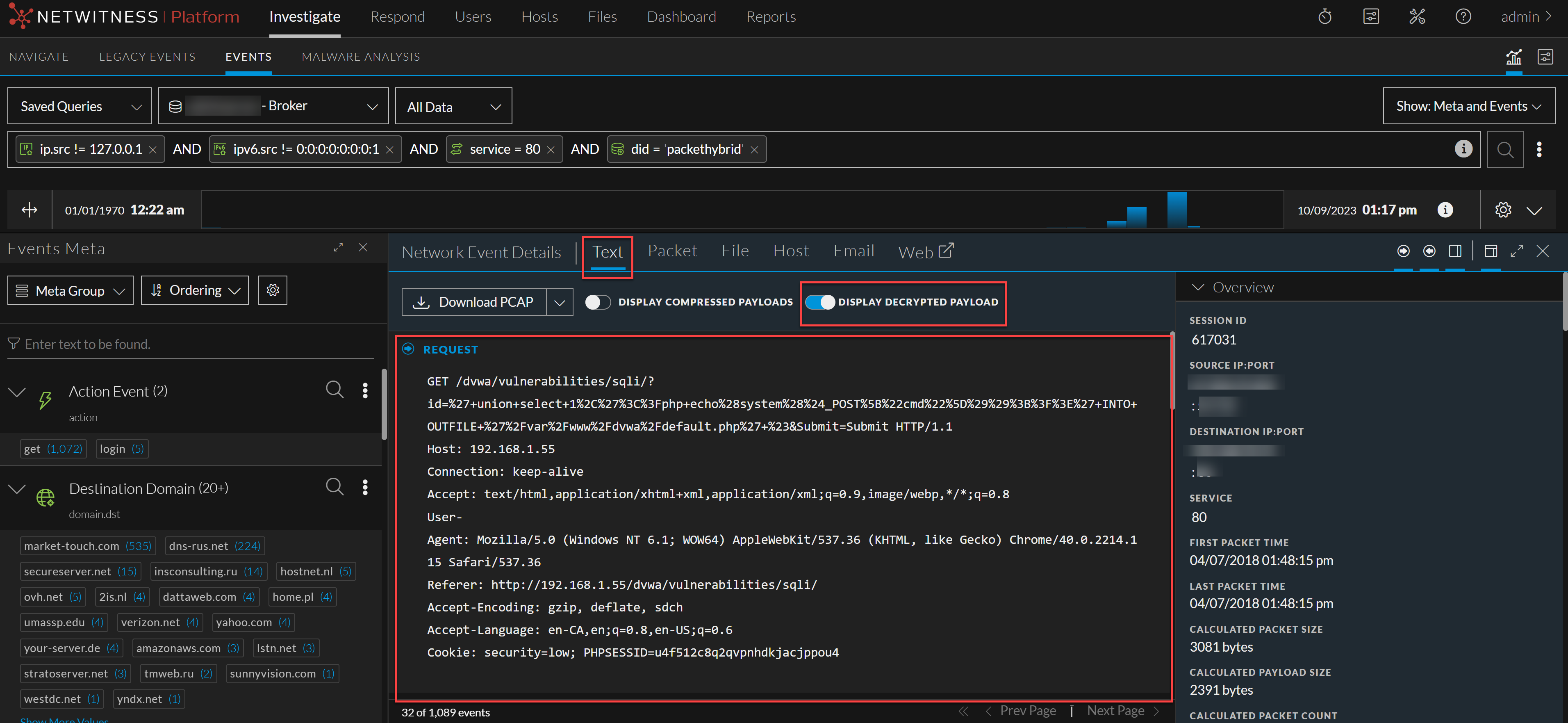
Task: Open Show: Meta and Events dropdown
Action: tap(1468, 107)
